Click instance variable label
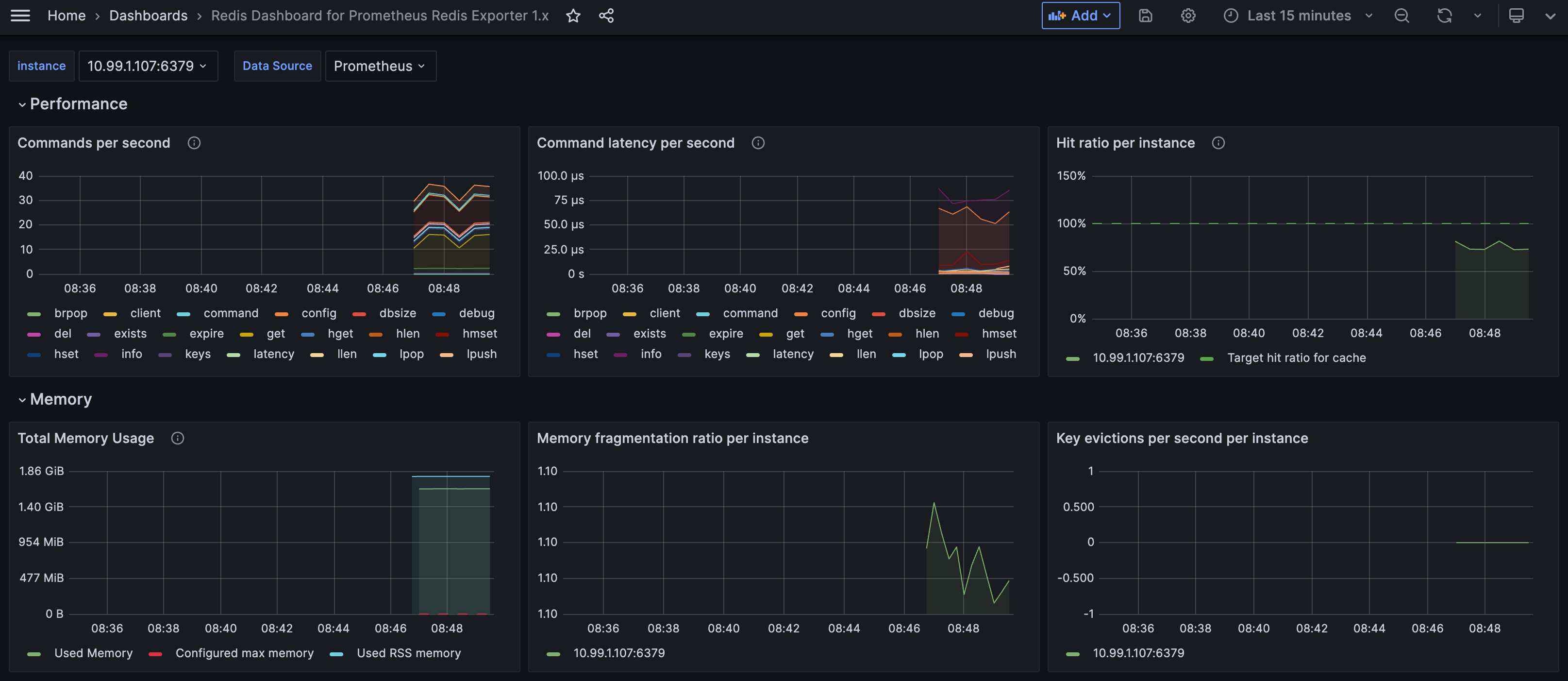 tap(41, 66)
